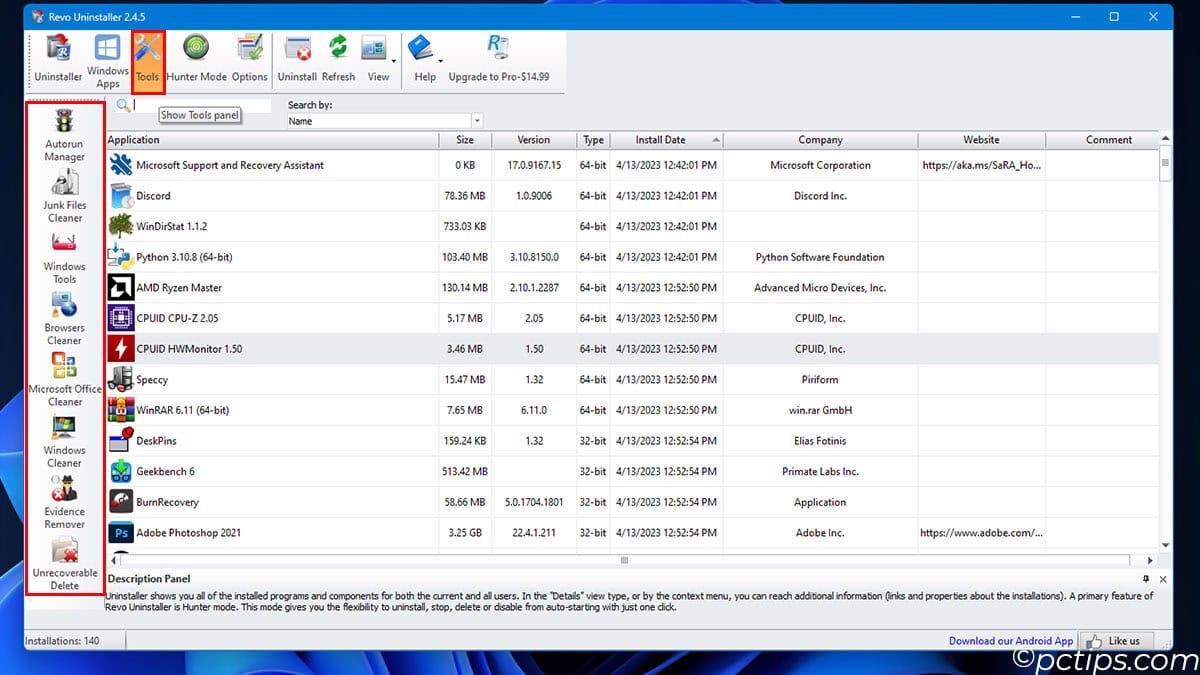Viewport: 1200px width, 675px height.
Task: Open the Download our Android App link
Action: pos(1011,640)
